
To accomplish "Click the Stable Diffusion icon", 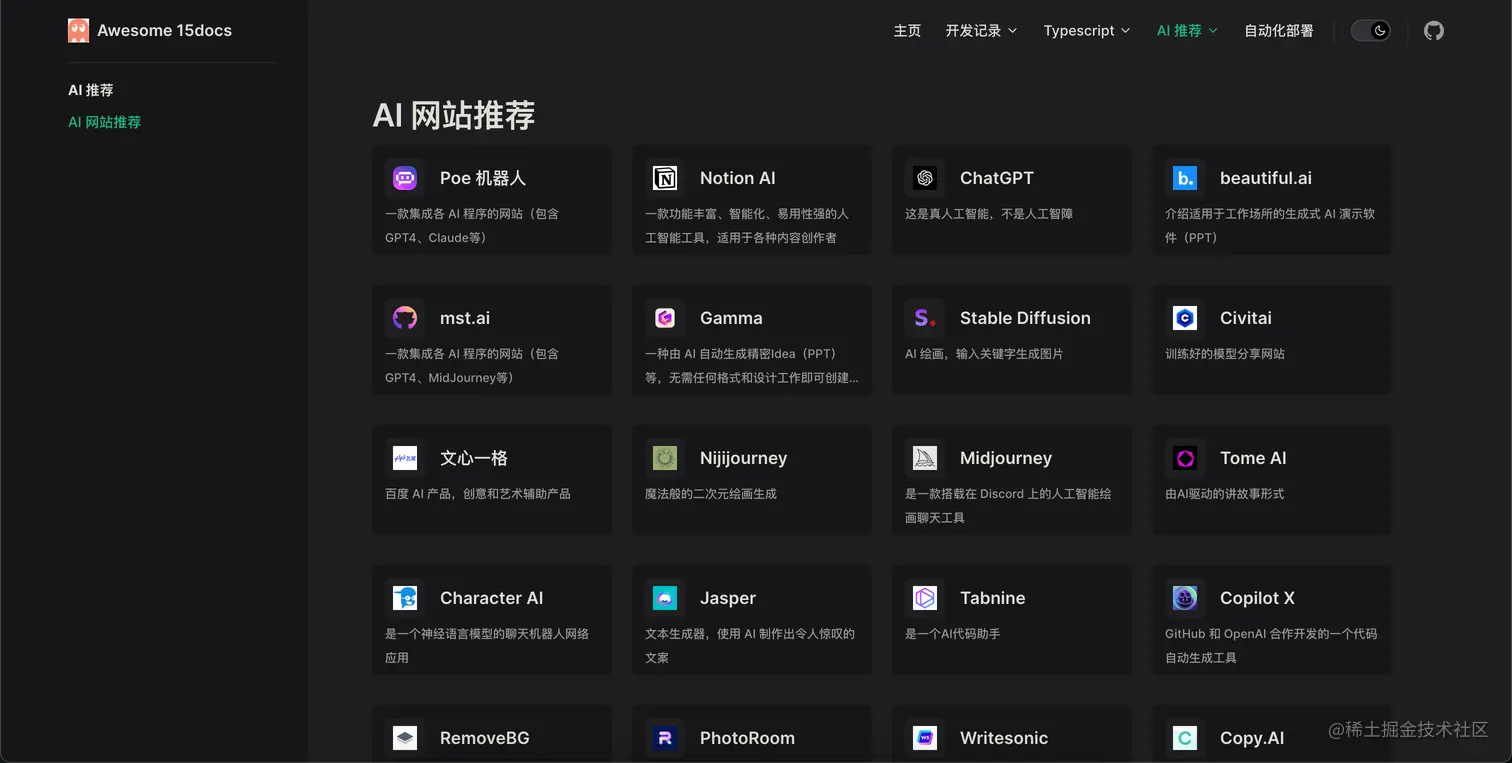I will point(924,317).
